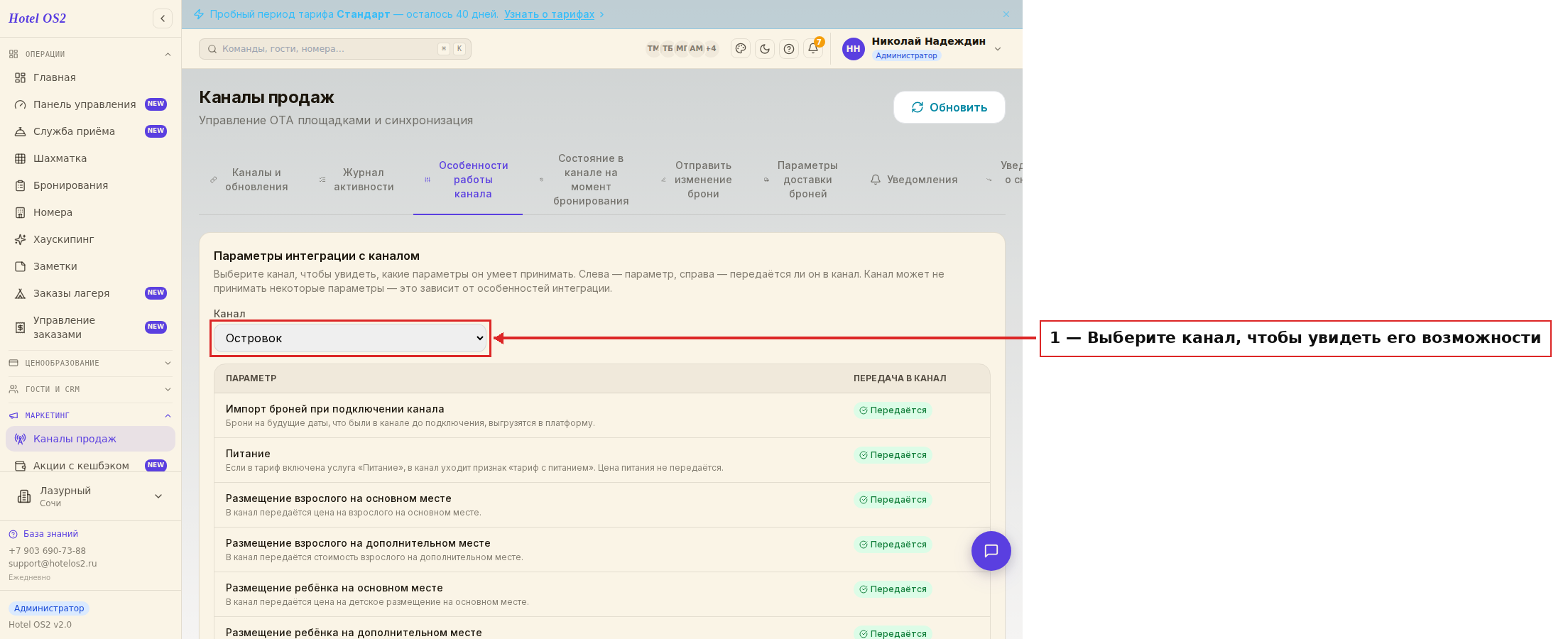
Task: Click the Обновить button
Action: click(x=949, y=107)
